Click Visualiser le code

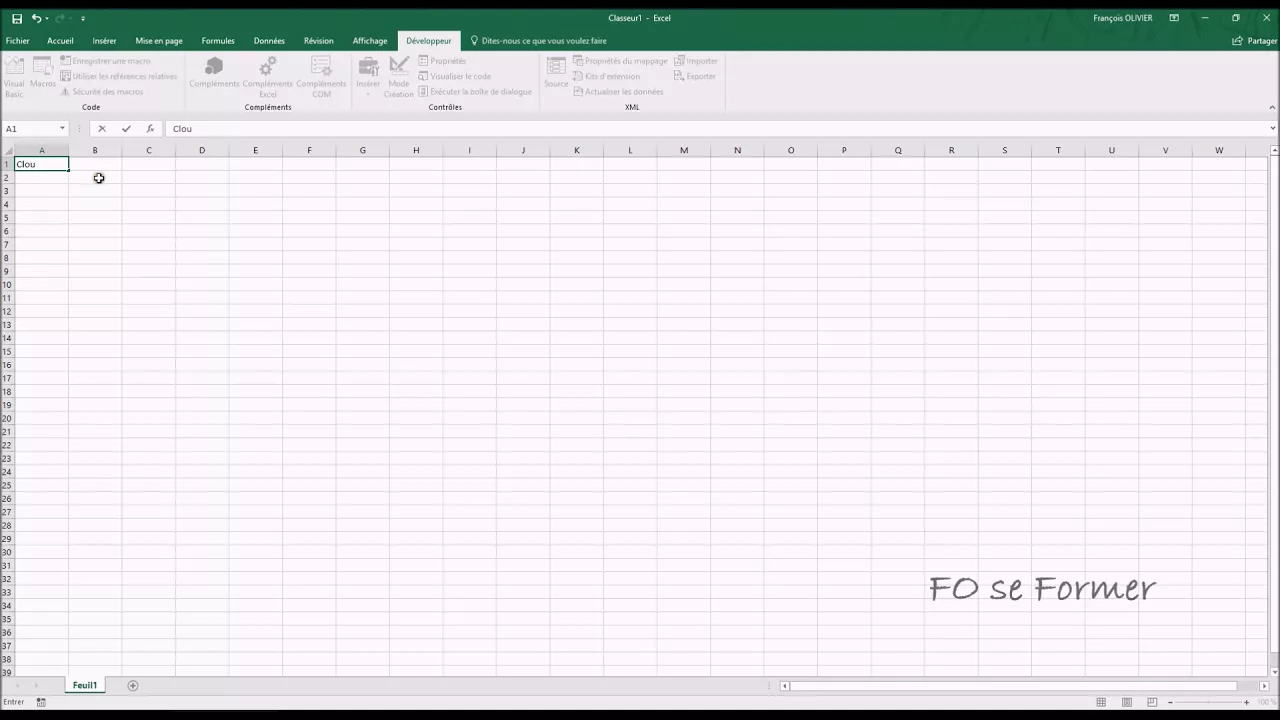tap(454, 76)
